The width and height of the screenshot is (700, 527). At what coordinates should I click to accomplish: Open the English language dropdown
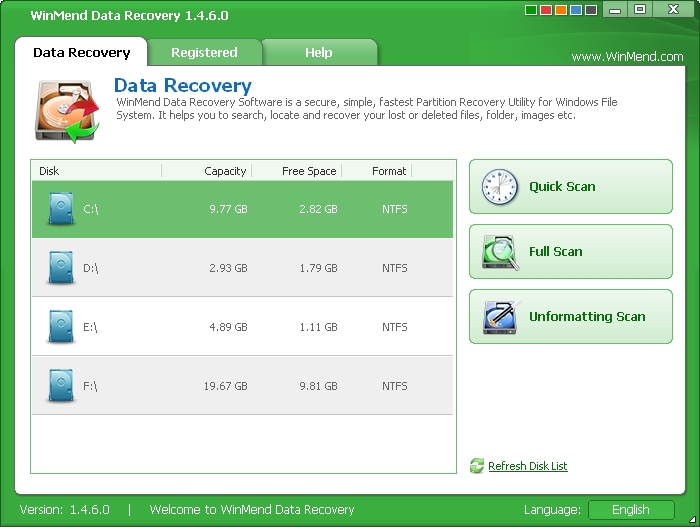[x=631, y=510]
